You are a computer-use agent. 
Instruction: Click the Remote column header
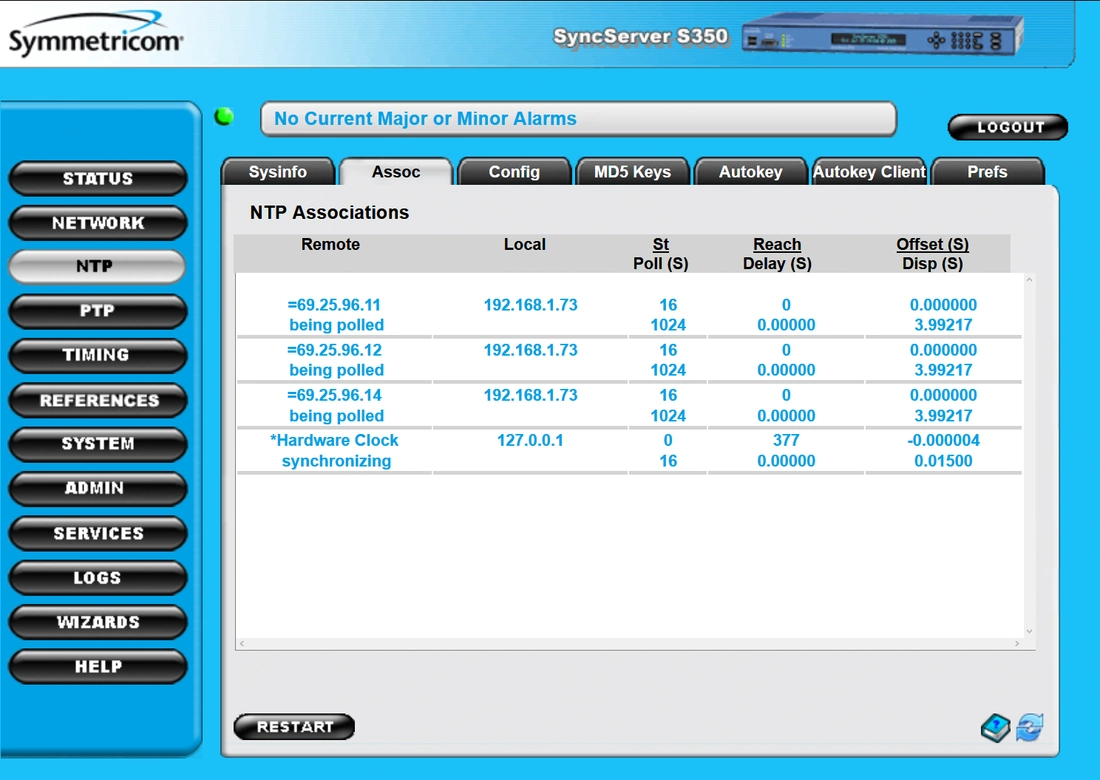tap(330, 244)
